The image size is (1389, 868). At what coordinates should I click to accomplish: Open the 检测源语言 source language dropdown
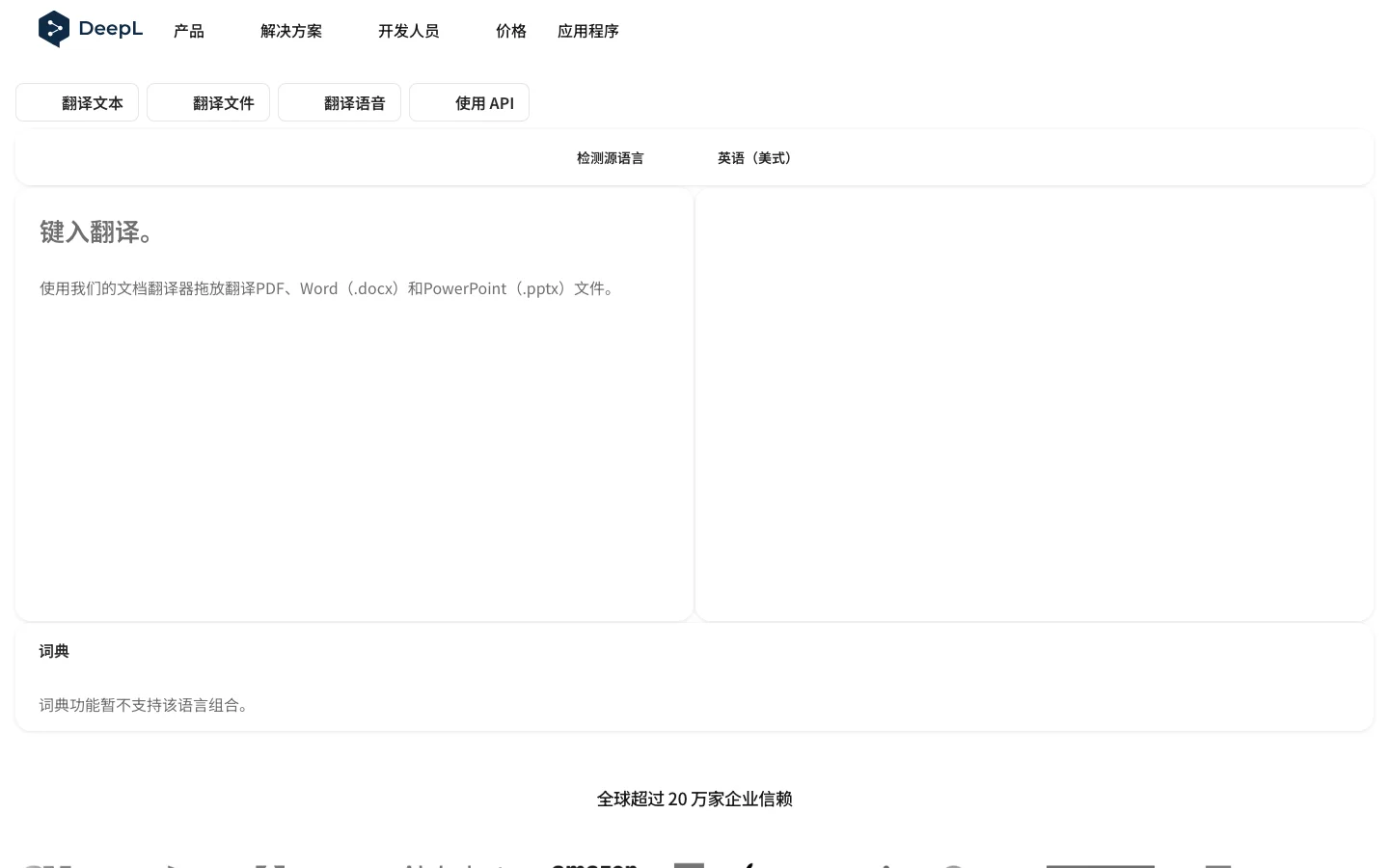[611, 158]
